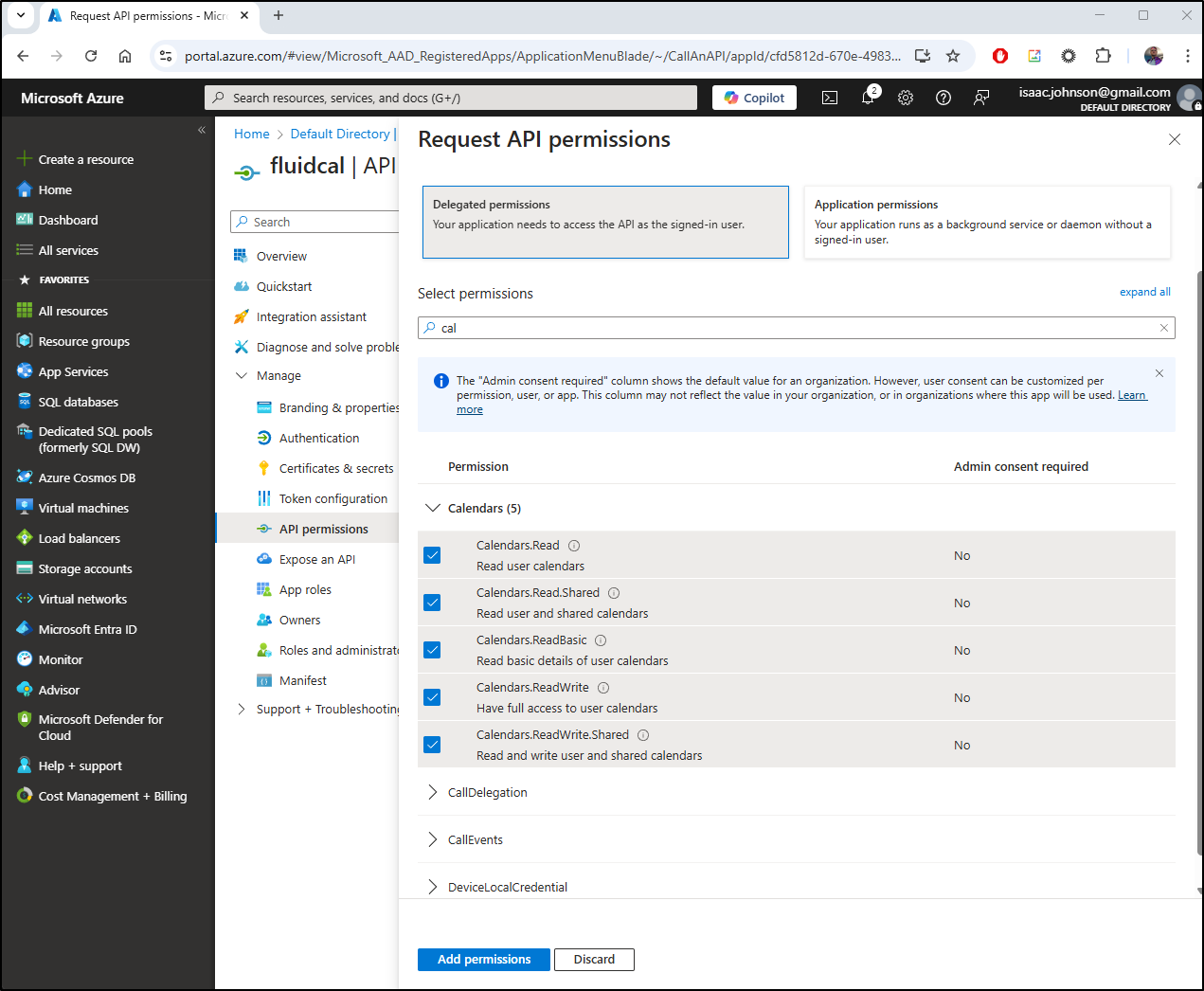
Task: Open Microsoft Entra ID in sidebar
Action: (87, 629)
